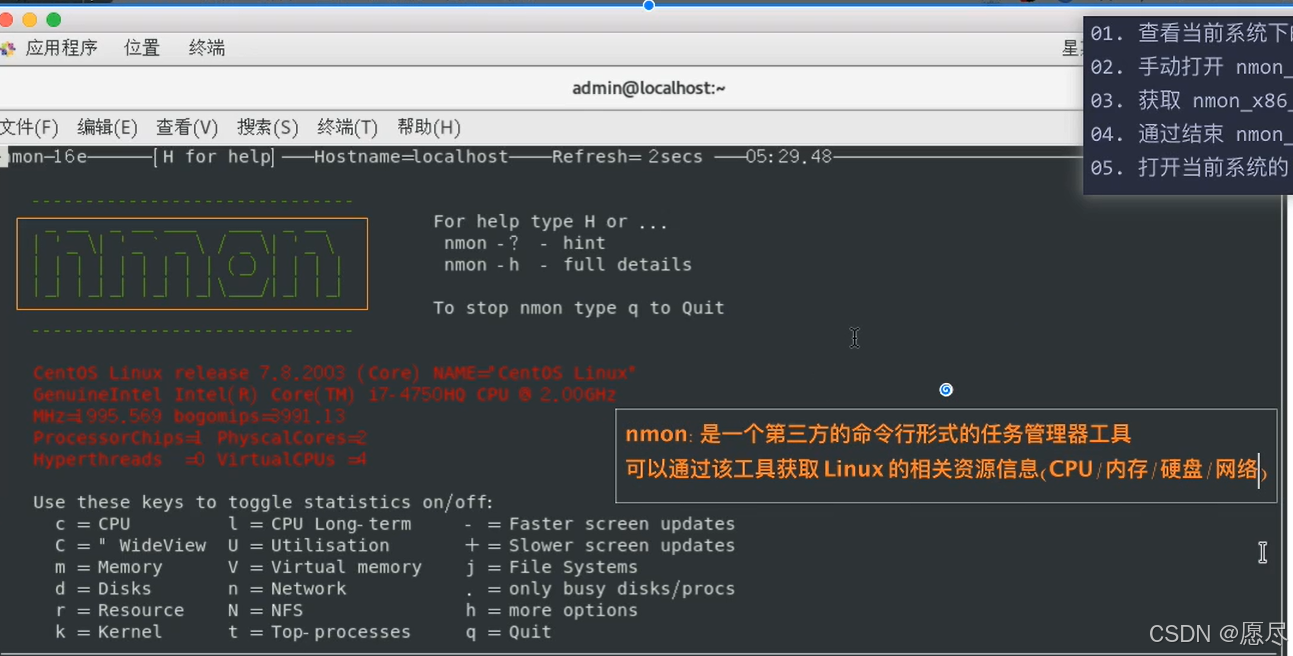Click the 05:29.48 clock in nmon header
Image resolution: width=1293 pixels, height=656 pixels.
(x=789, y=157)
